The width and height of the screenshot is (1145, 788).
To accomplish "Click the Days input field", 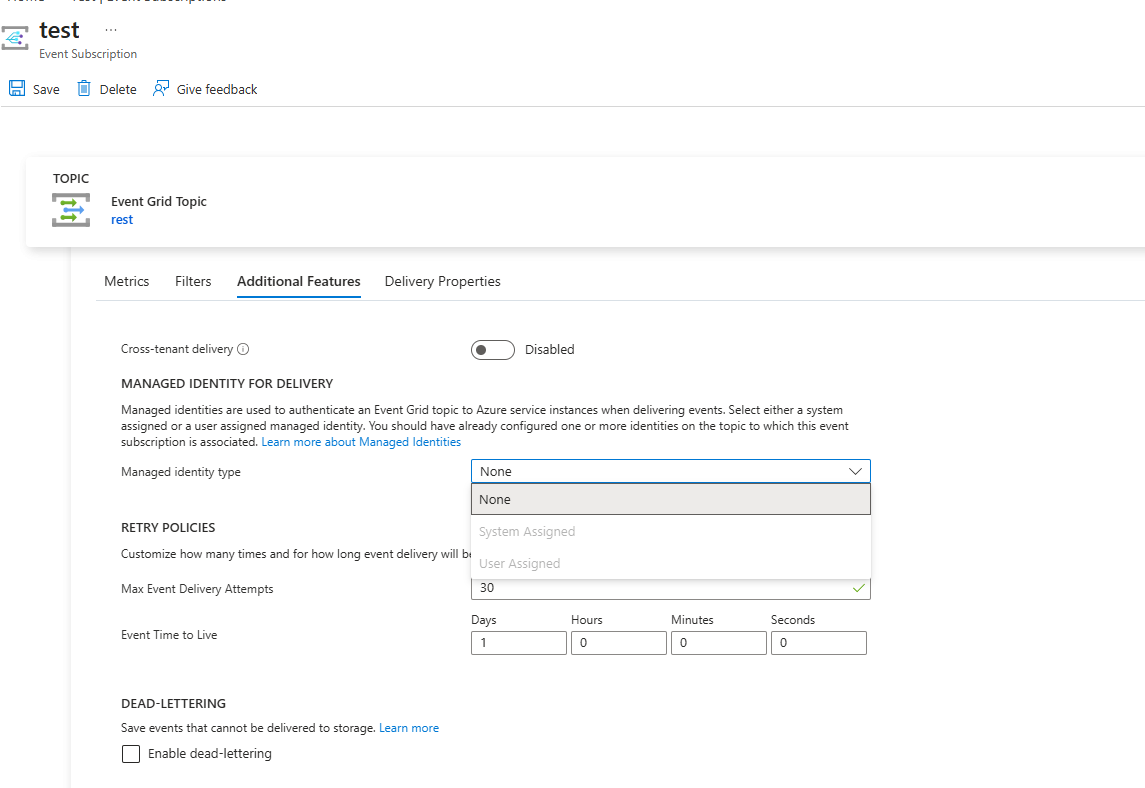I will click(x=518, y=643).
